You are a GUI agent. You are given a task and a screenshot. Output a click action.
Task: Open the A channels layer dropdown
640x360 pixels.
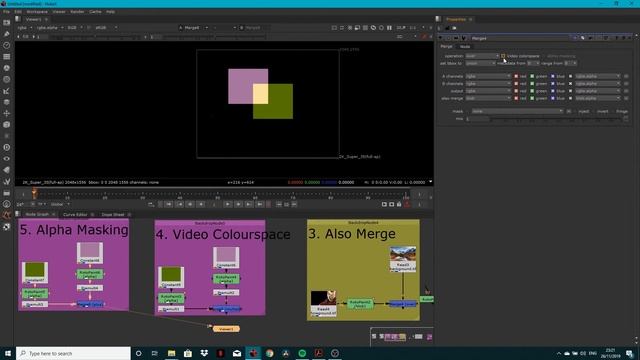(488, 76)
